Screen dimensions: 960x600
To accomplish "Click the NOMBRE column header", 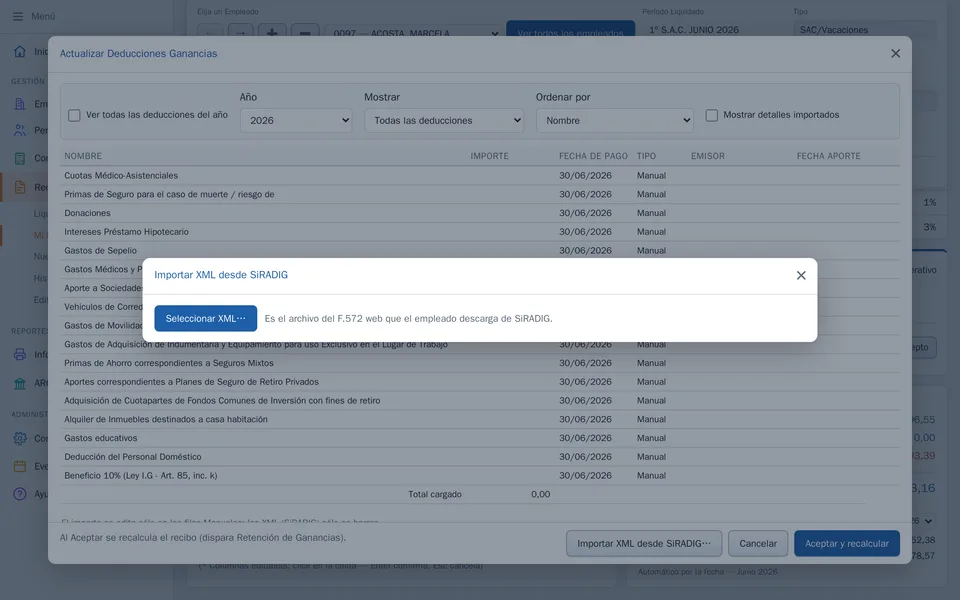I will [x=83, y=156].
